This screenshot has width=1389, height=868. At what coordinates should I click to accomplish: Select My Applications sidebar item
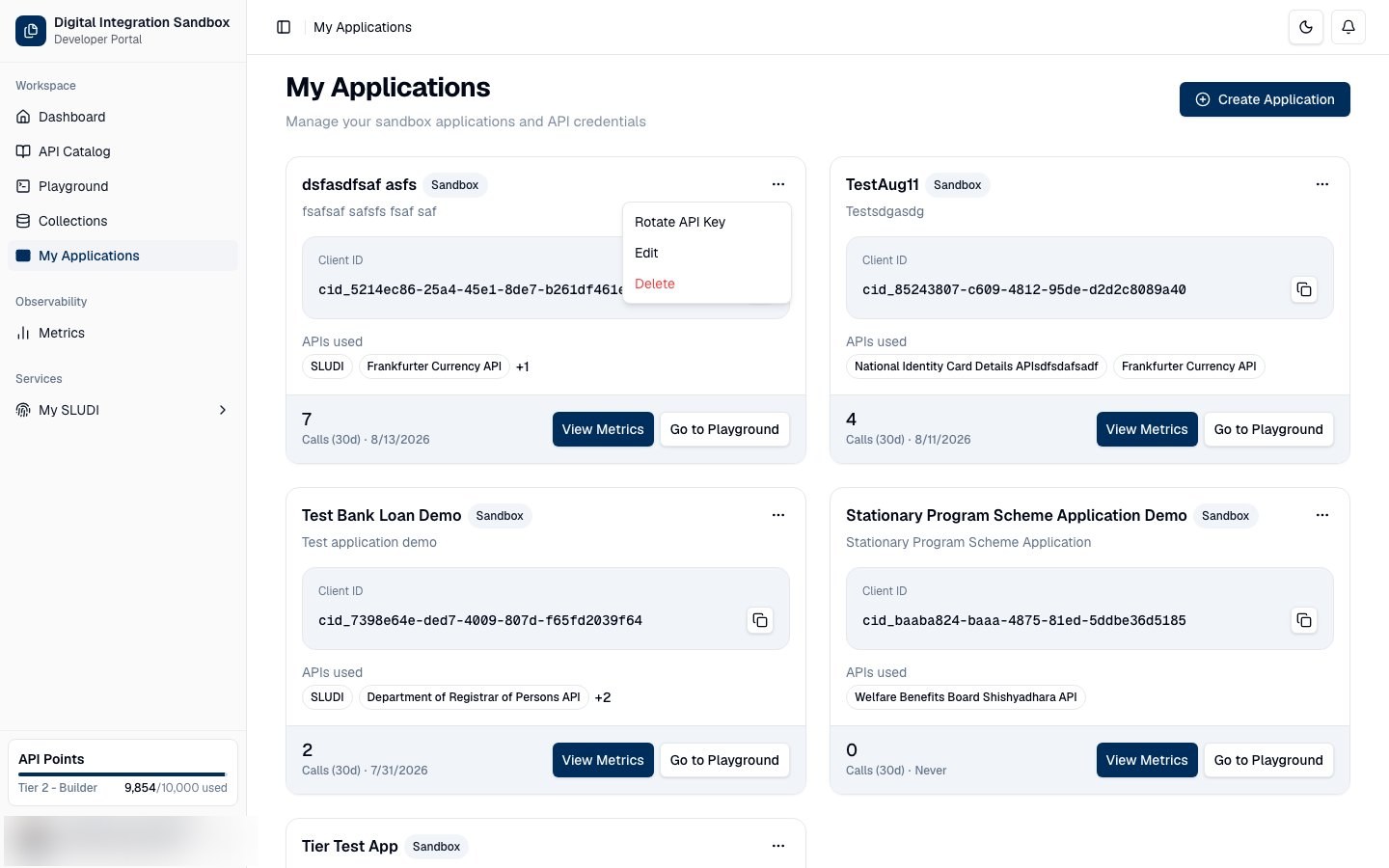point(123,256)
